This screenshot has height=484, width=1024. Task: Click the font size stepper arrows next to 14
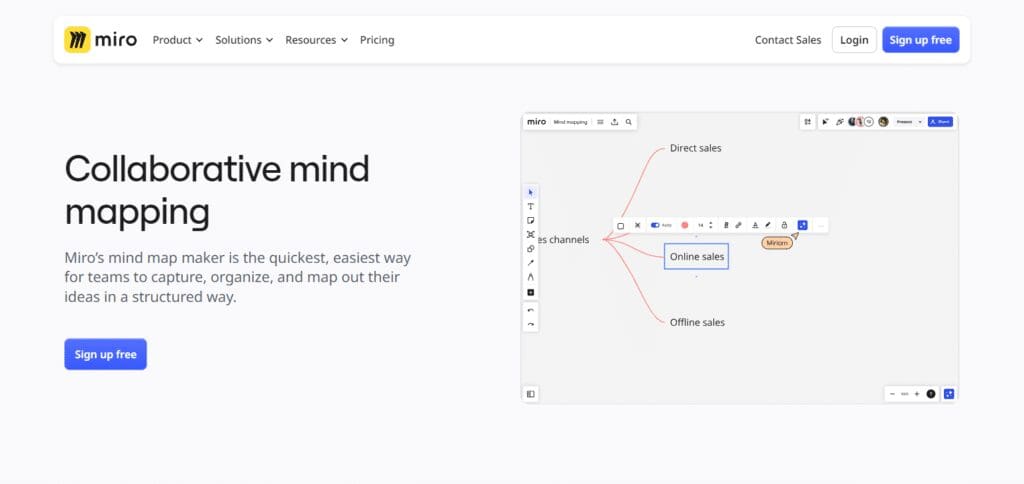point(711,225)
